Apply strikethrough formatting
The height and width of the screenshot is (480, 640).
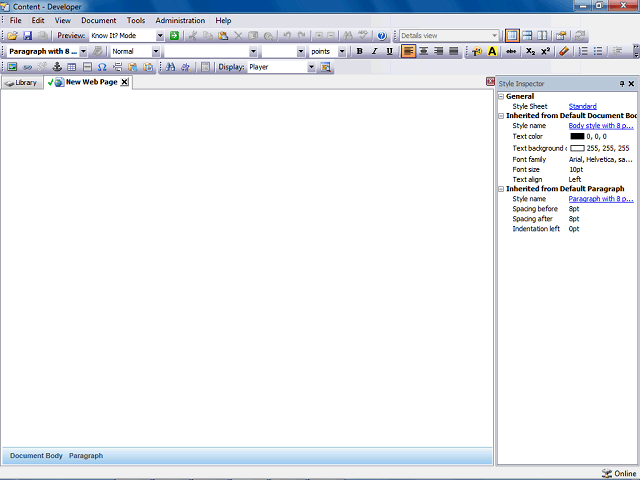511,51
